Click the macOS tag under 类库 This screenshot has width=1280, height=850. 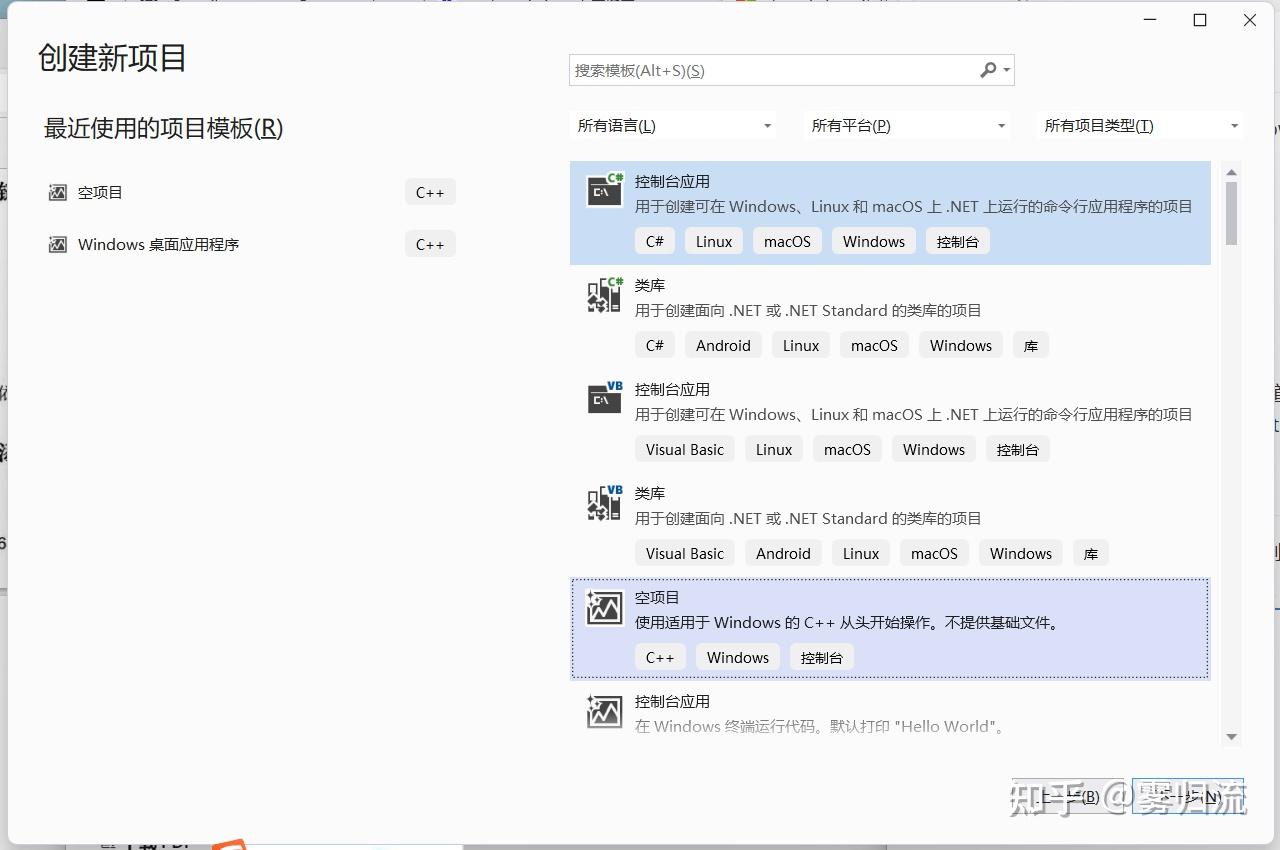873,344
